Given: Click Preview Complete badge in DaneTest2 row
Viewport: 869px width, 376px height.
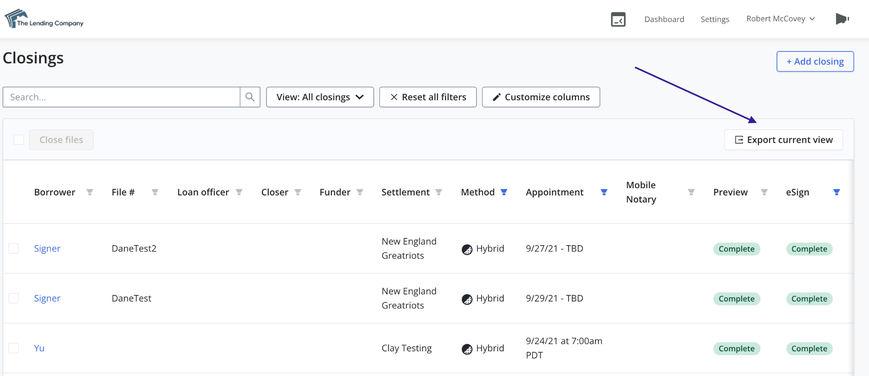Looking at the screenshot, I should [x=737, y=249].
